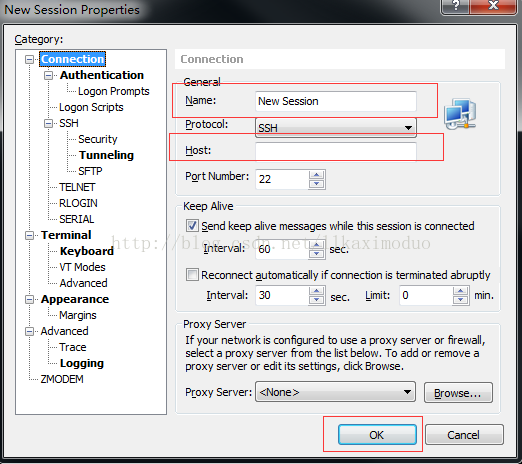Collapse the Connection tree node
Viewport: 522px width, 464px height.
pyautogui.click(x=29, y=59)
